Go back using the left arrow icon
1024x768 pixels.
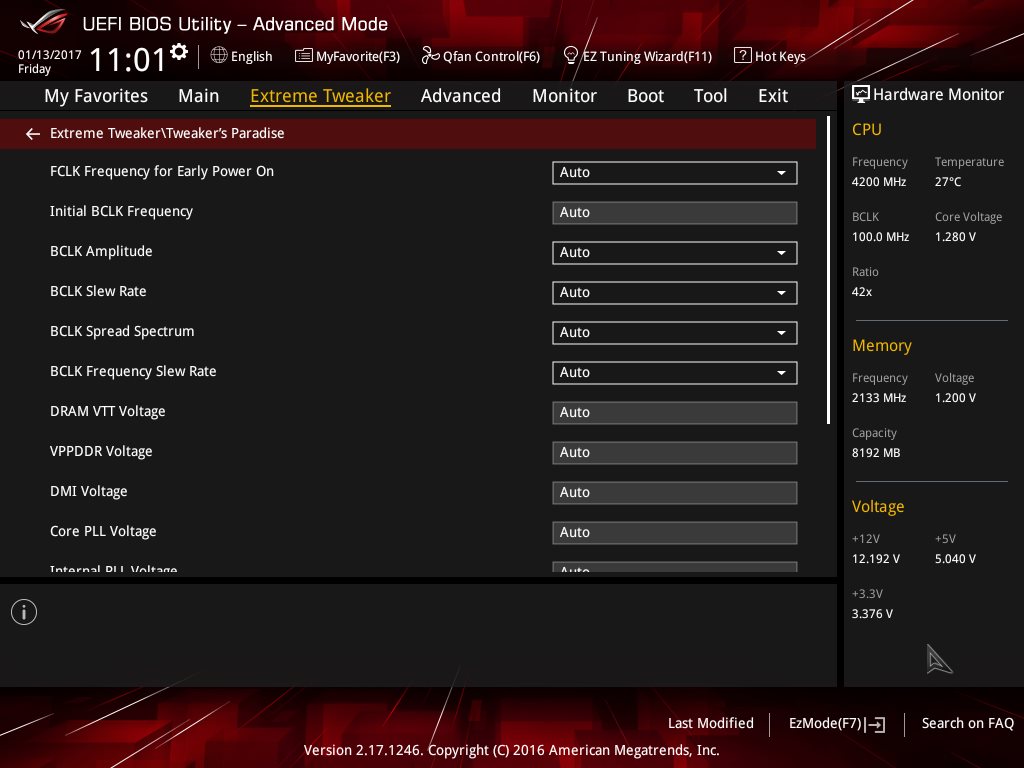[33, 134]
